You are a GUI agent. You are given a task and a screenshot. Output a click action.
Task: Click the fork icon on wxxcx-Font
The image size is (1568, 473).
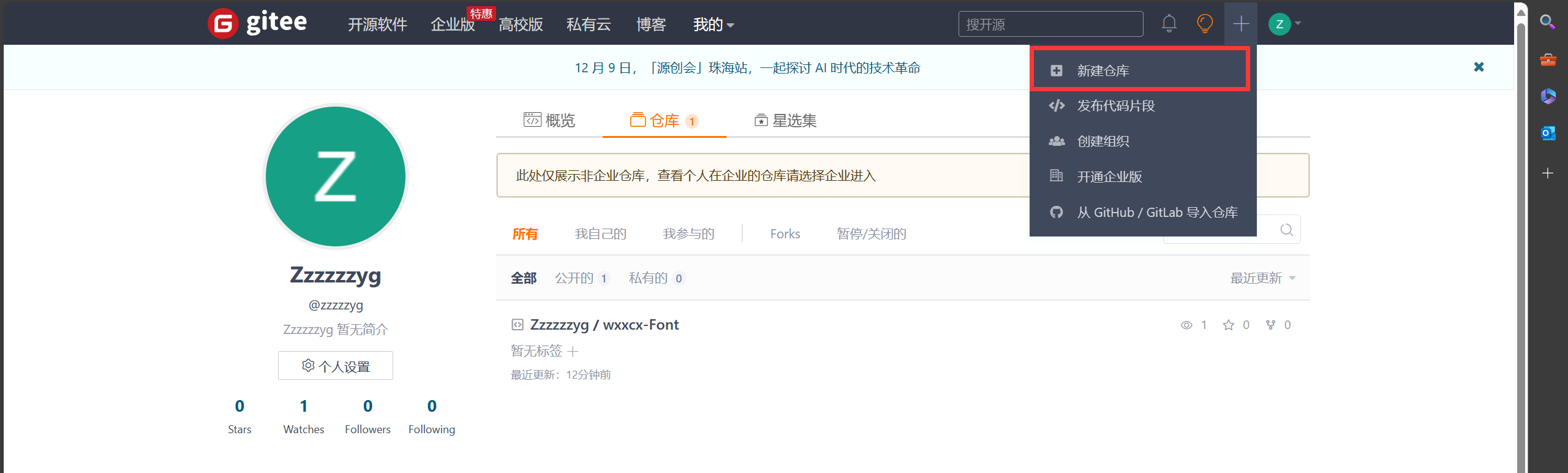1270,325
